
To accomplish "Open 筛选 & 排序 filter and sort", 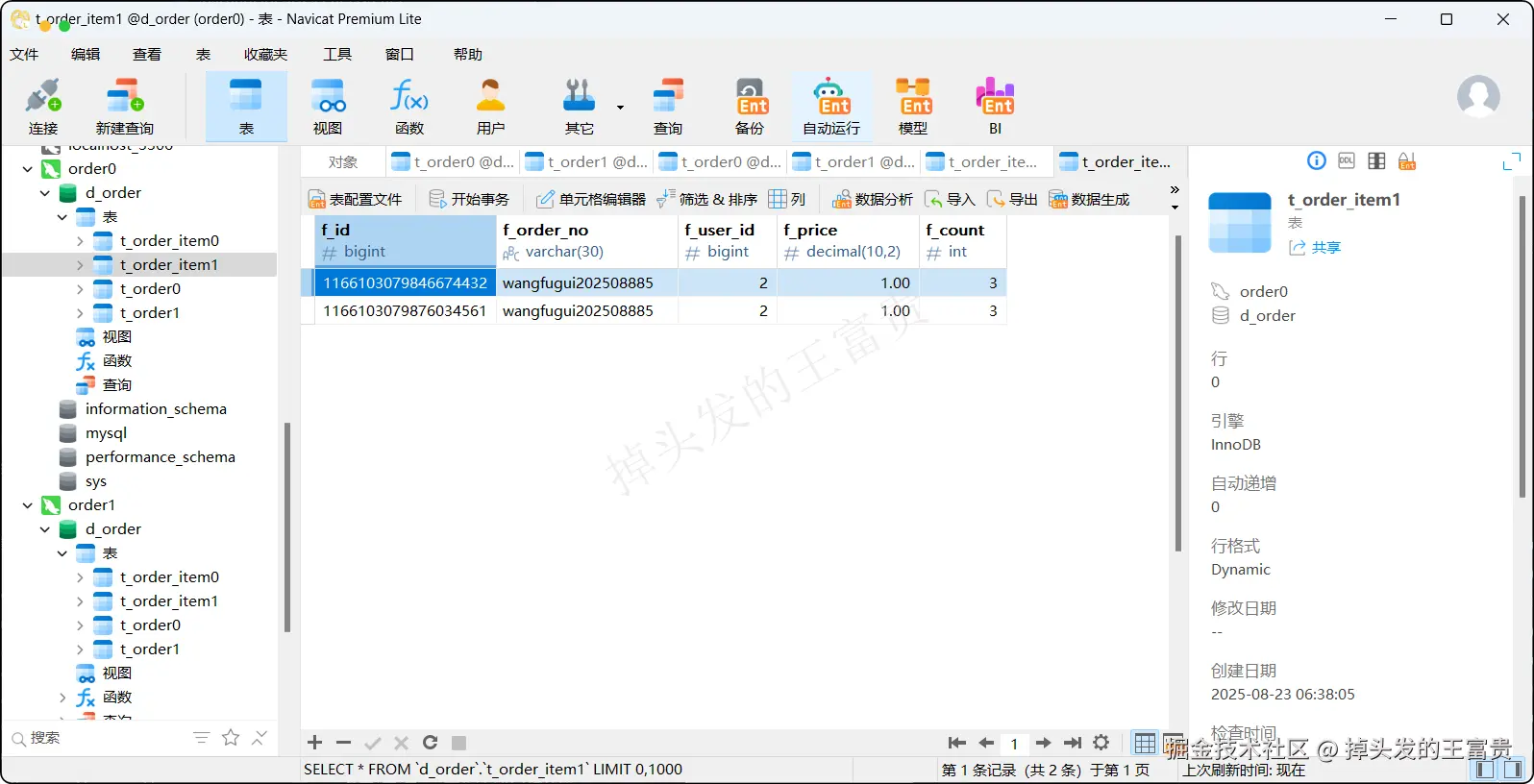I will (x=706, y=199).
